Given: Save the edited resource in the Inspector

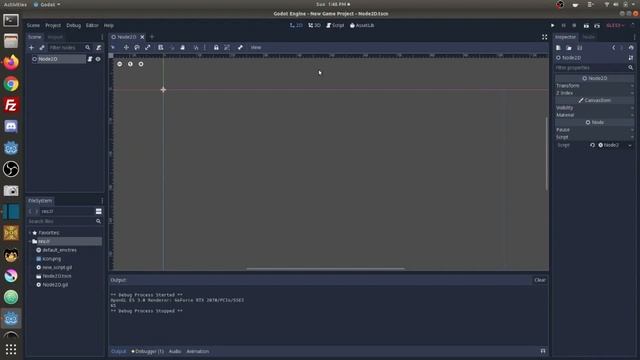Looking at the screenshot, I should tap(580, 48).
